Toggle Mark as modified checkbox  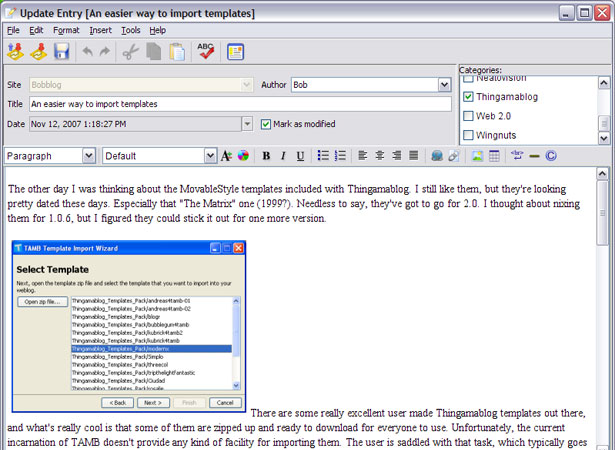click(x=266, y=124)
